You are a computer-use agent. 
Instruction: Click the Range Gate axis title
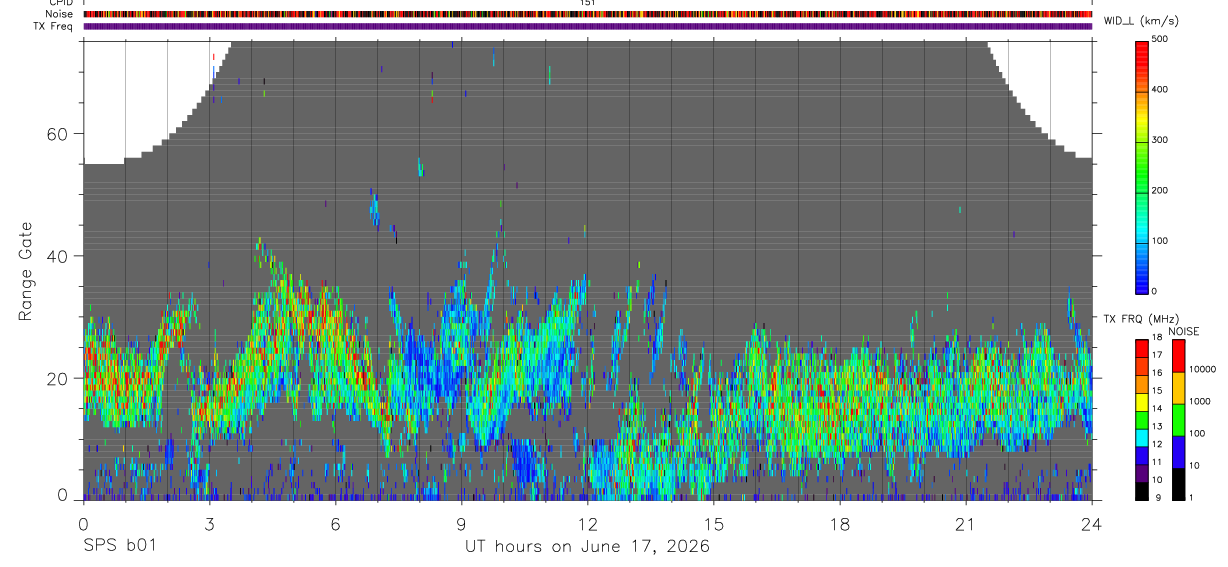[26, 271]
